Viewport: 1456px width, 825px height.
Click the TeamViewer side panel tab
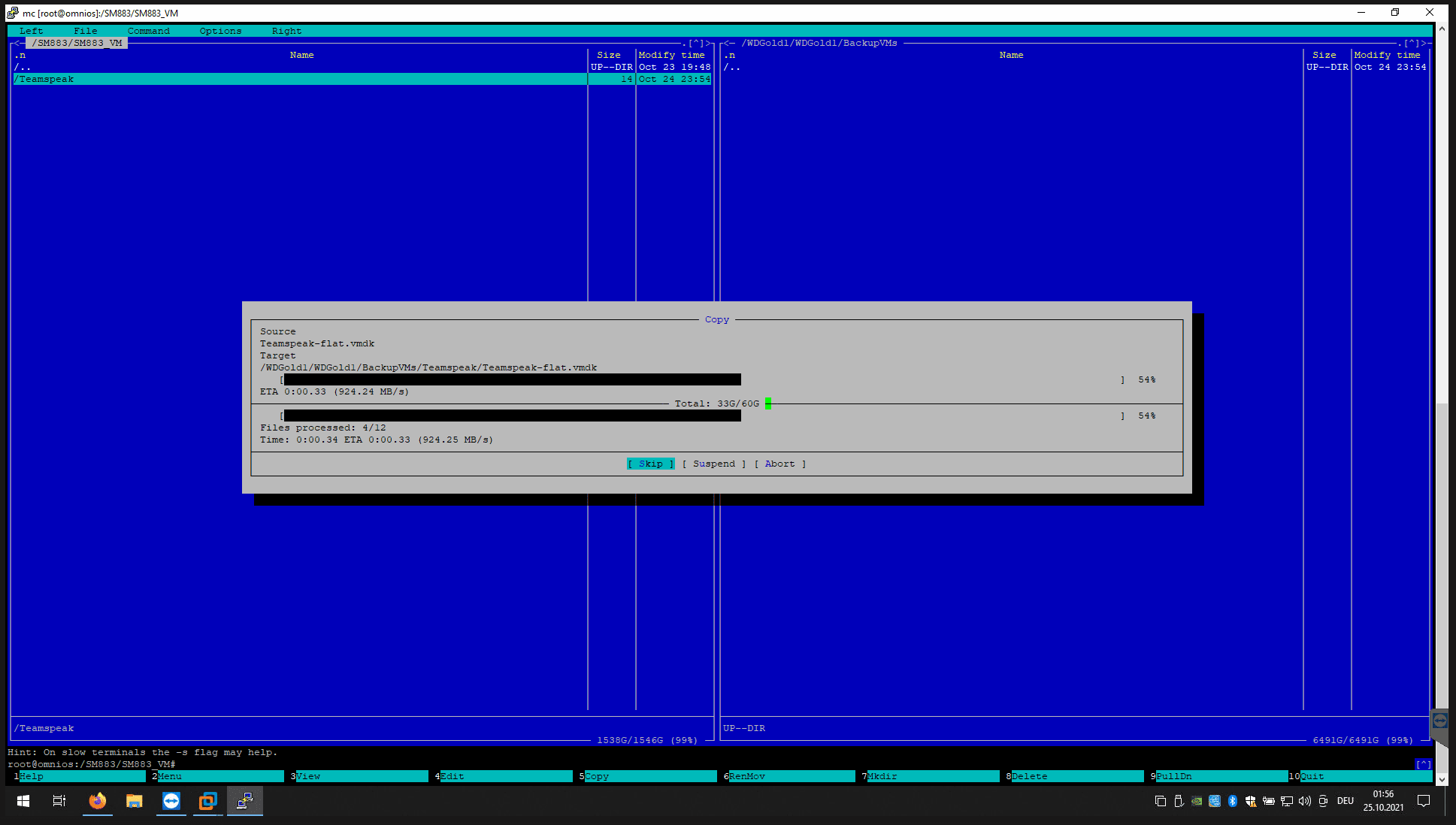point(1439,721)
